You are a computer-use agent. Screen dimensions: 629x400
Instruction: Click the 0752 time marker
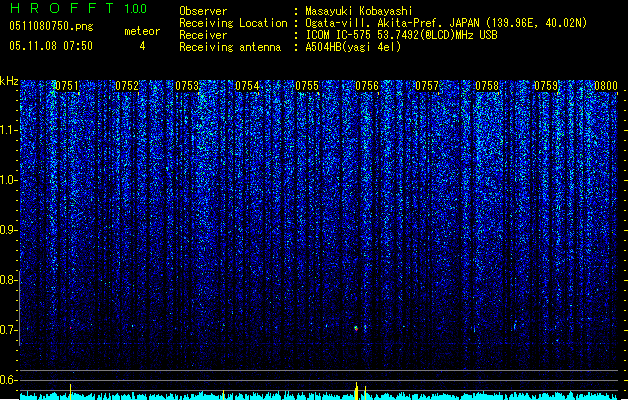tap(127, 86)
